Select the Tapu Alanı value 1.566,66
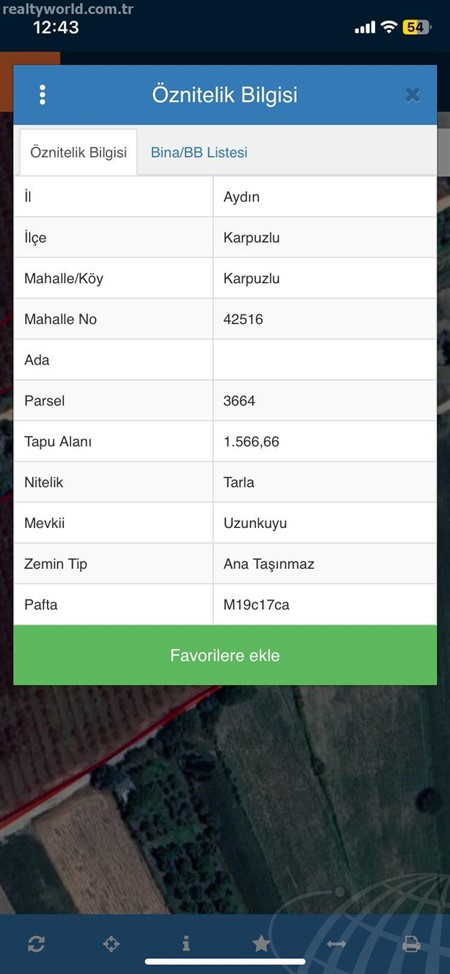This screenshot has width=450, height=974. point(251,442)
